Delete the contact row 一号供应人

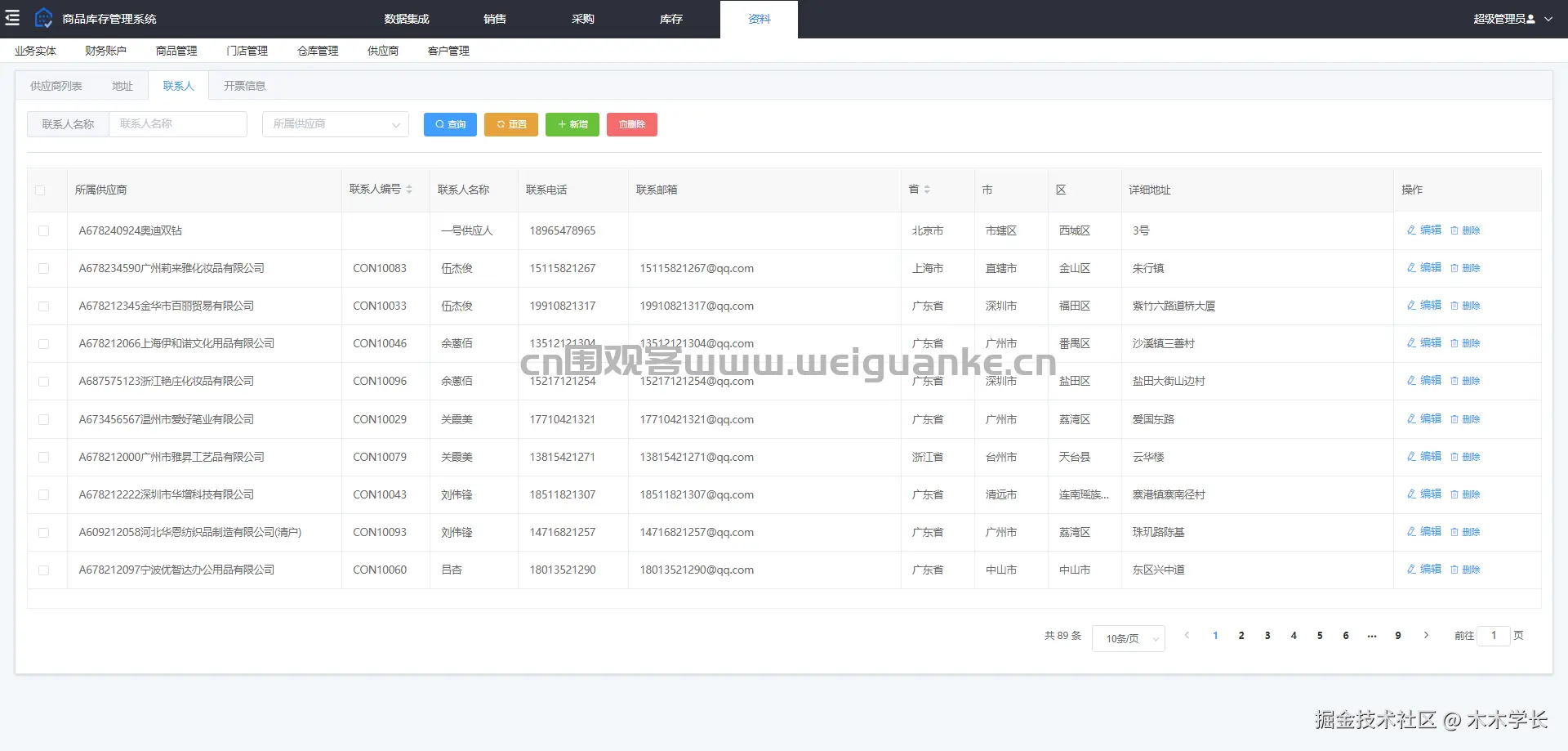pyautogui.click(x=1465, y=230)
